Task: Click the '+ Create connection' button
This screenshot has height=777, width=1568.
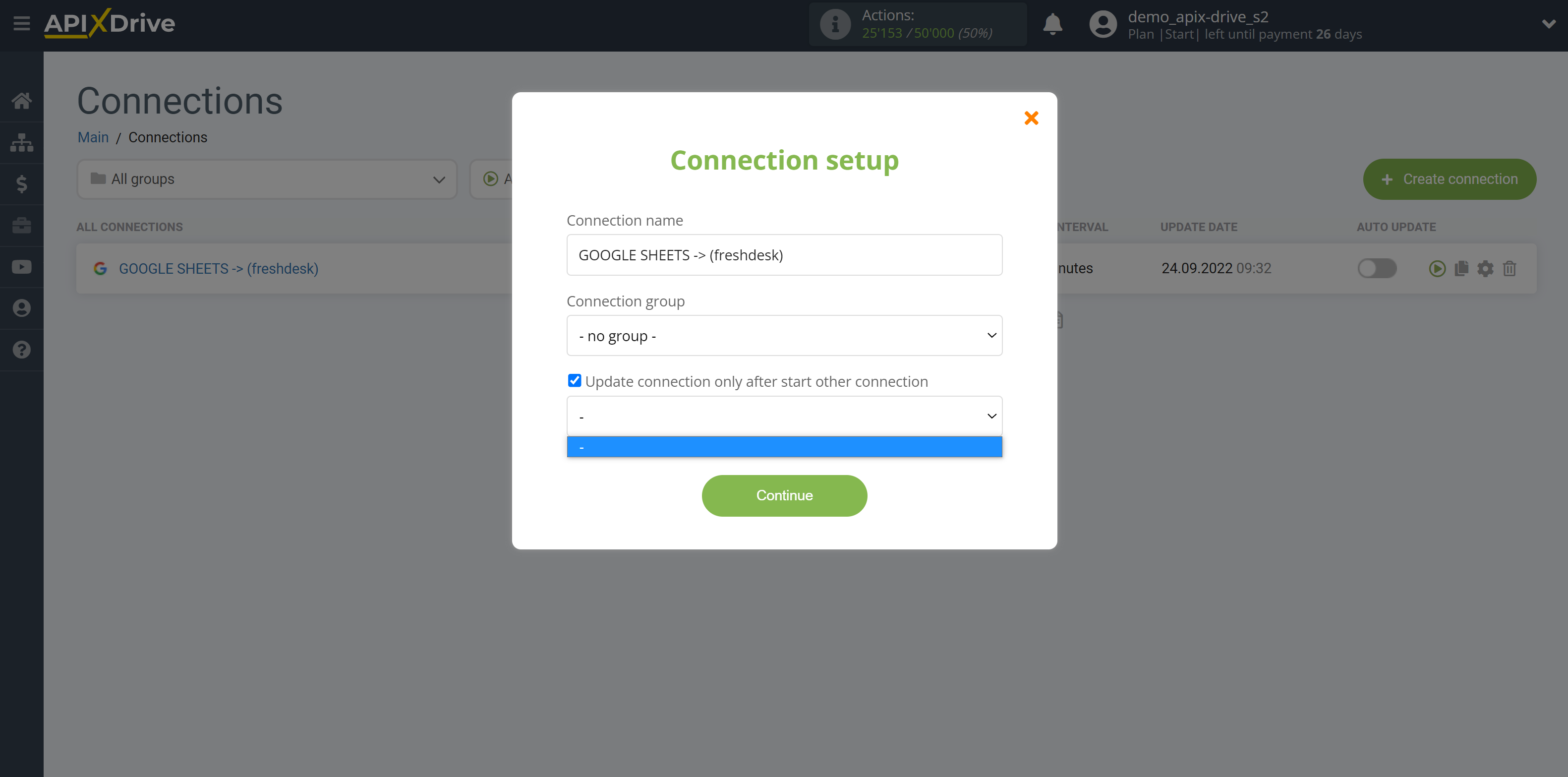Action: pos(1451,179)
